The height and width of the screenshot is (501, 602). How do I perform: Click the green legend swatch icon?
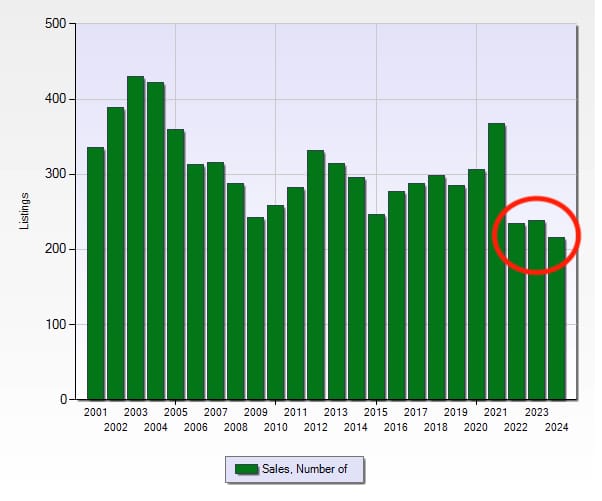(246, 469)
